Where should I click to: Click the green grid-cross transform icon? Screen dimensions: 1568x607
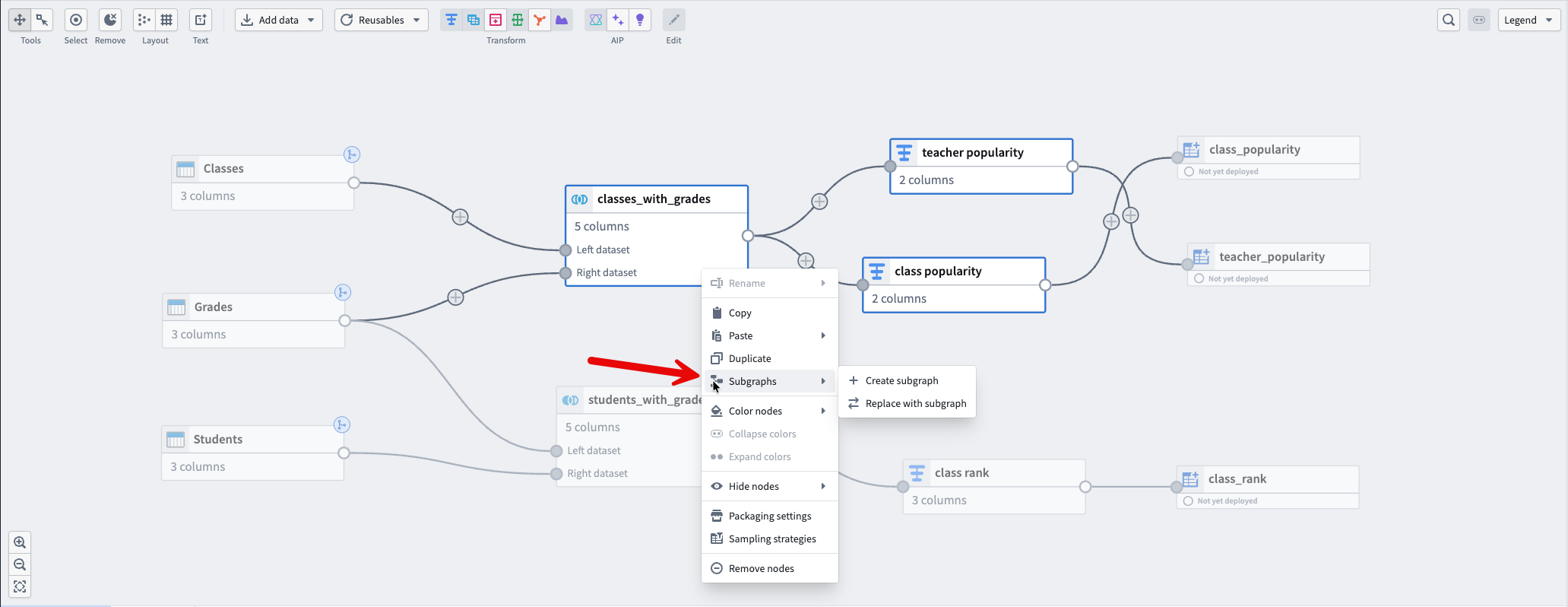(518, 20)
